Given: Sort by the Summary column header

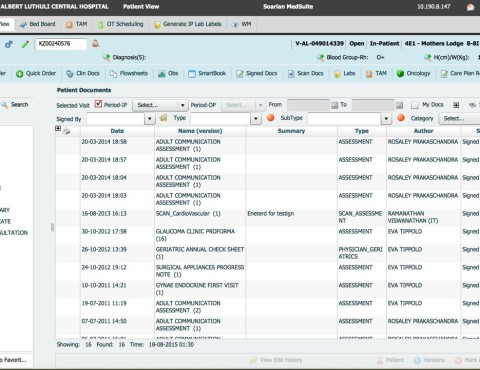Looking at the screenshot, I should pyautogui.click(x=291, y=131).
